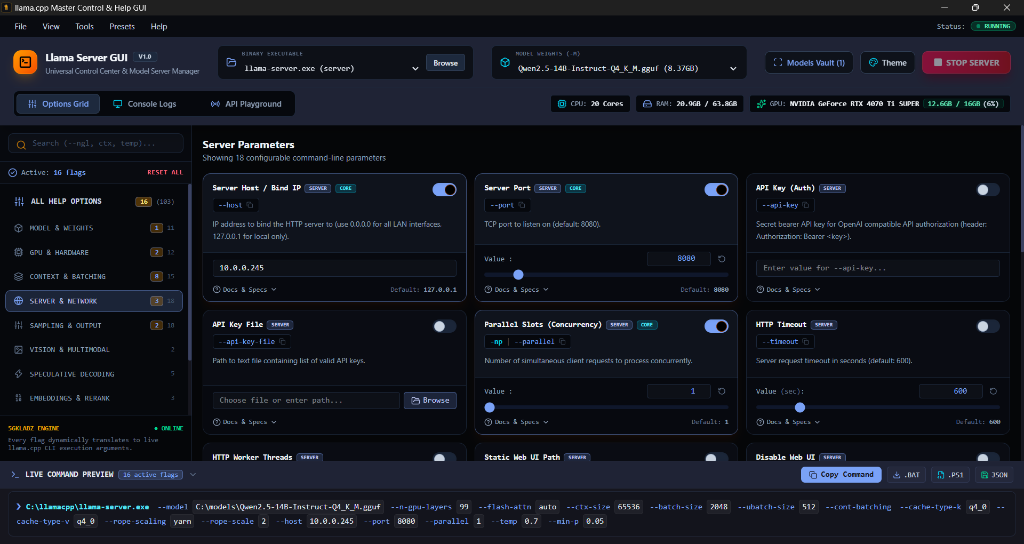Export command as .BAT file
Screen dimensions: 1024x544
[x=906, y=475]
